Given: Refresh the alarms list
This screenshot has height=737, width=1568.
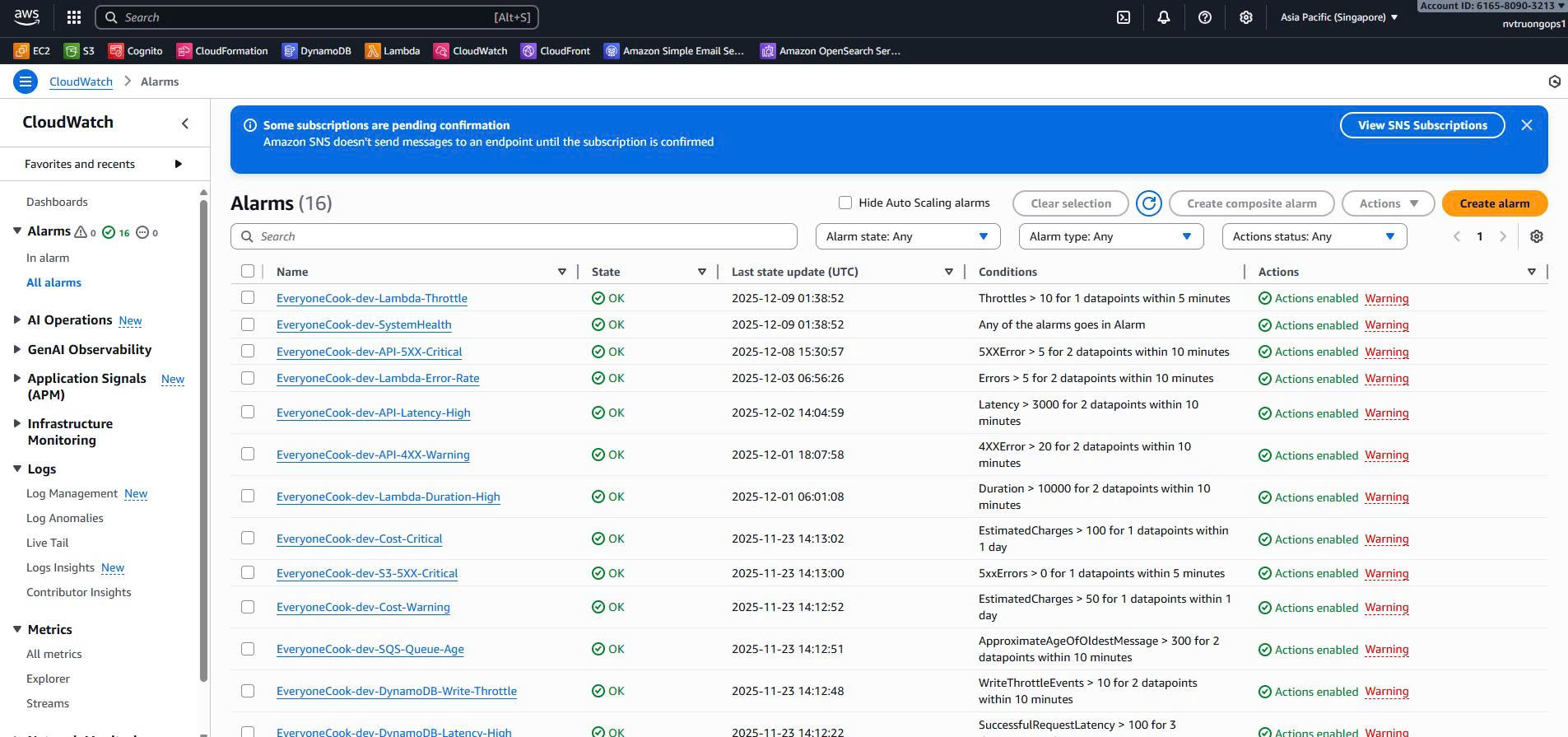Looking at the screenshot, I should [x=1149, y=203].
